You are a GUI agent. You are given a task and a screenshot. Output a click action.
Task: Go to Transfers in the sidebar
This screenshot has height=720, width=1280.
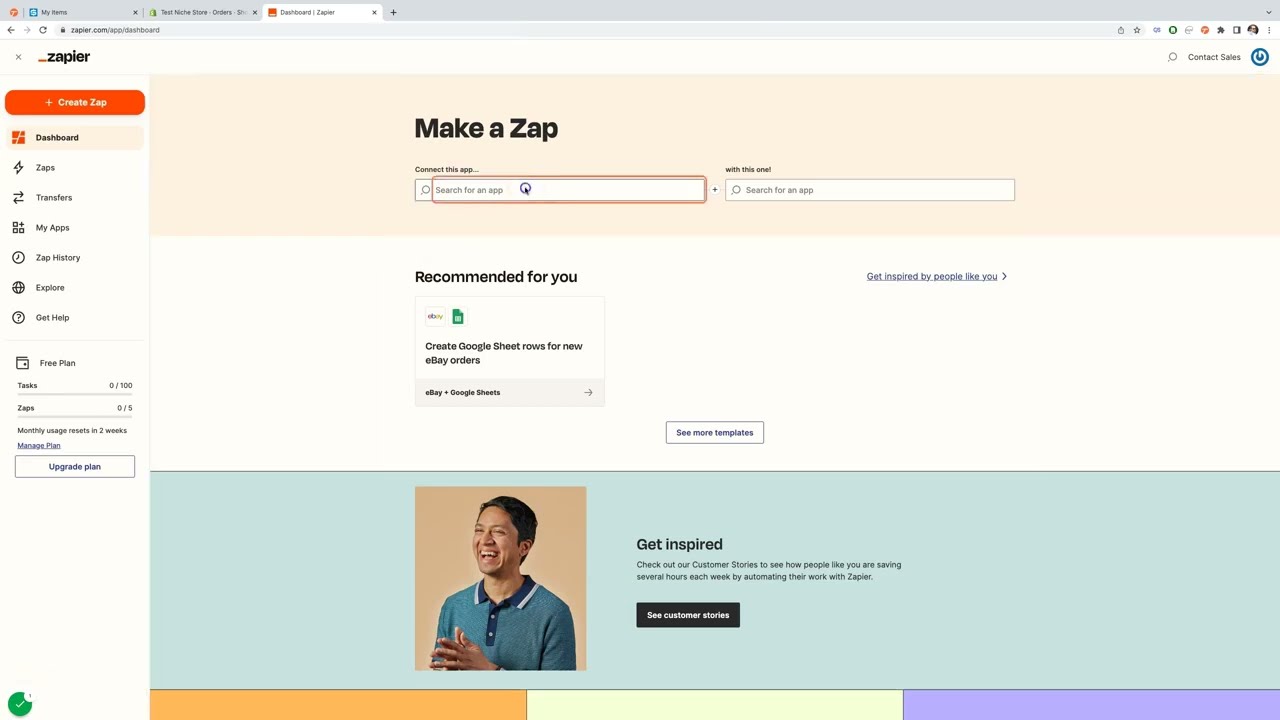coord(75,197)
